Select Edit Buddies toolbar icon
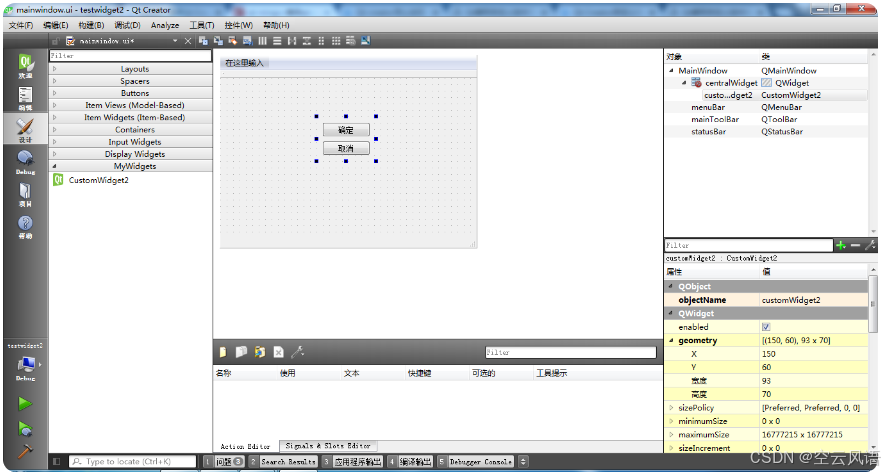Viewport: 885px width, 473px height. (x=233, y=41)
